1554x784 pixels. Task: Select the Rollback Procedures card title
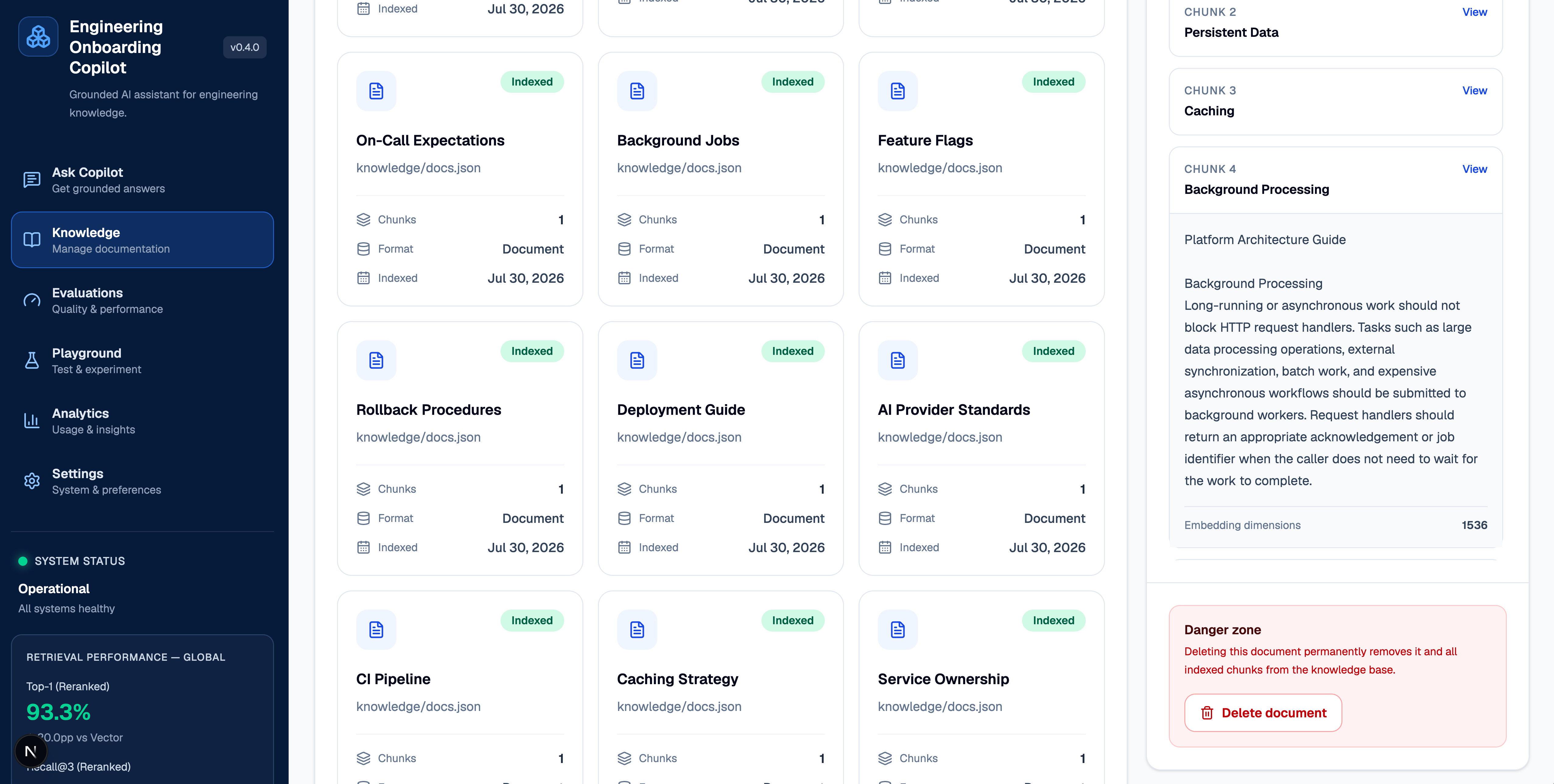pyautogui.click(x=429, y=410)
